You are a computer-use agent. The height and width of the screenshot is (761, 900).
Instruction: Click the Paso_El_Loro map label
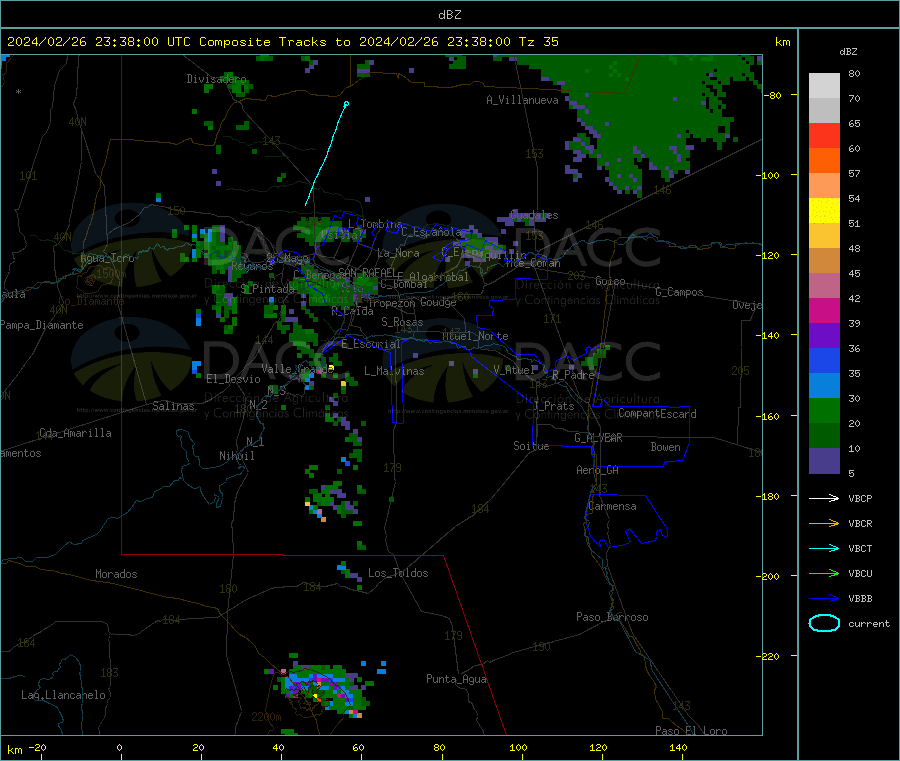691,731
